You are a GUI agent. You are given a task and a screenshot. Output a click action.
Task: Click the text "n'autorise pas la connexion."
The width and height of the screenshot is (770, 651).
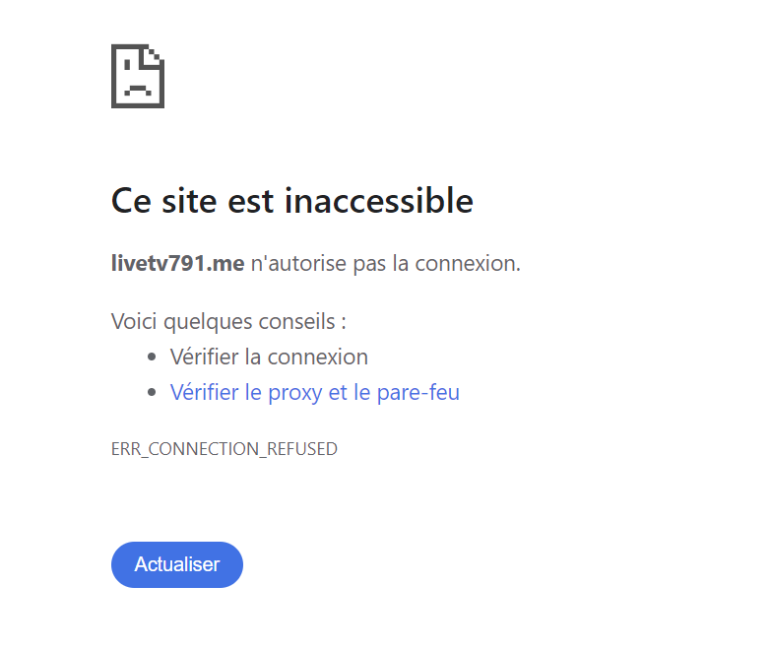385,264
